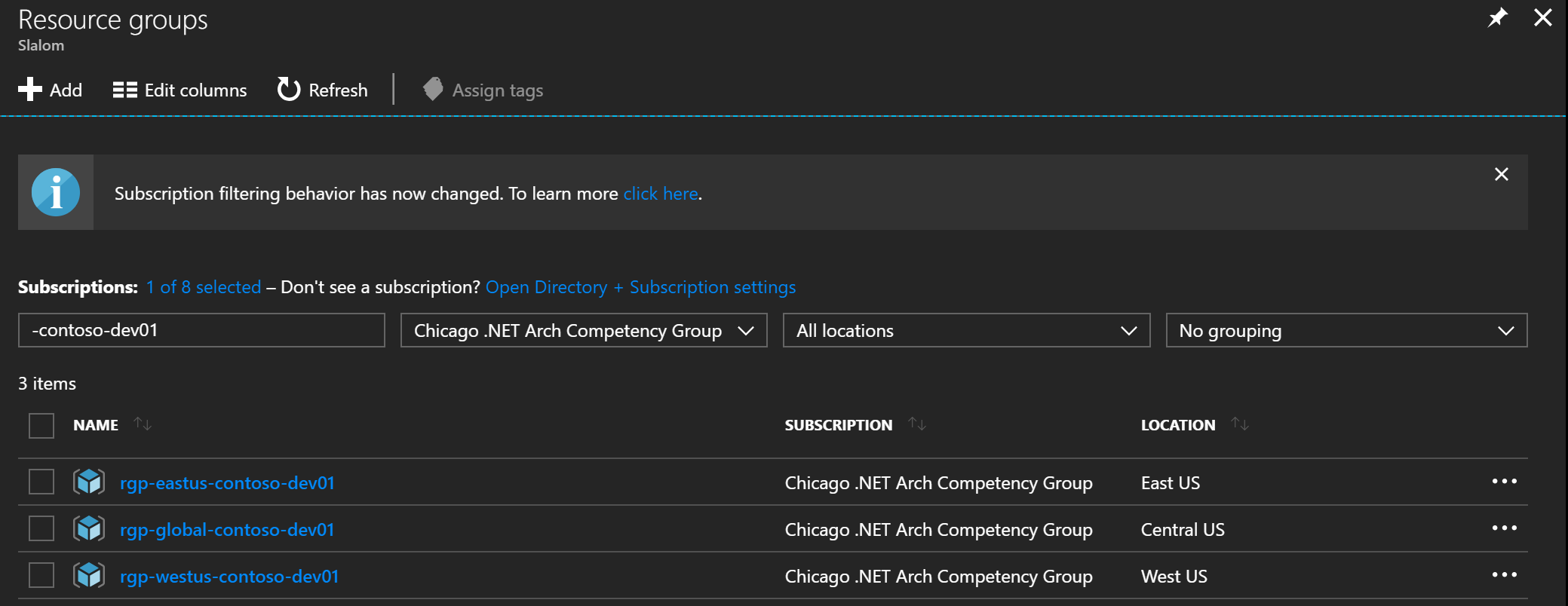Expand the All locations dropdown
The height and width of the screenshot is (606, 1568).
(x=966, y=330)
